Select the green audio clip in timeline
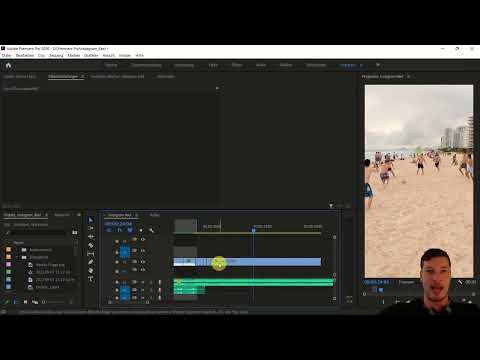Image resolution: width=480 pixels, height=360 pixels. 253,283
